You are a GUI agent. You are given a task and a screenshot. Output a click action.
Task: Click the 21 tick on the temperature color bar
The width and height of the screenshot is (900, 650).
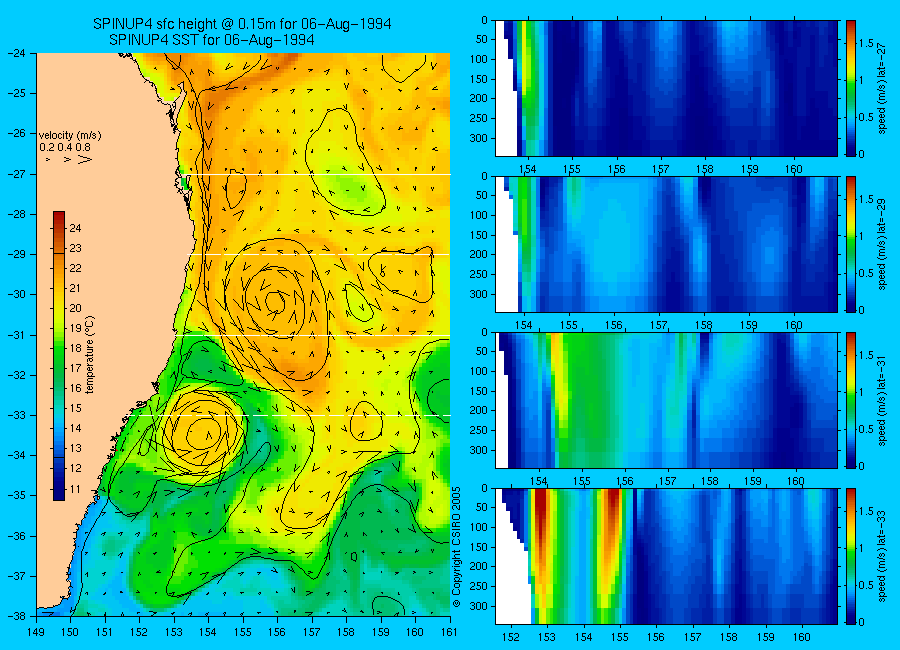tap(75, 288)
